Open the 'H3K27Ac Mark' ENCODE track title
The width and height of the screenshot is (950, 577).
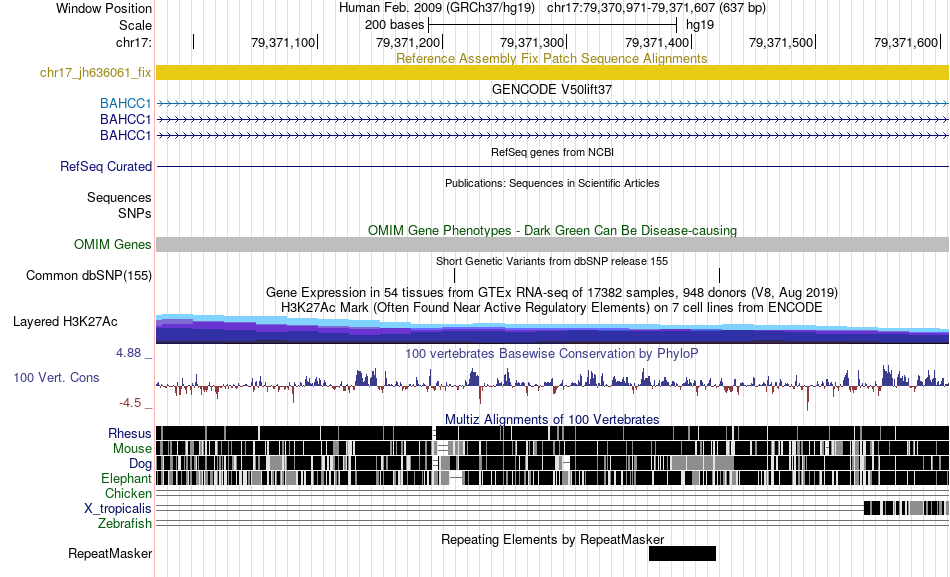click(552, 307)
